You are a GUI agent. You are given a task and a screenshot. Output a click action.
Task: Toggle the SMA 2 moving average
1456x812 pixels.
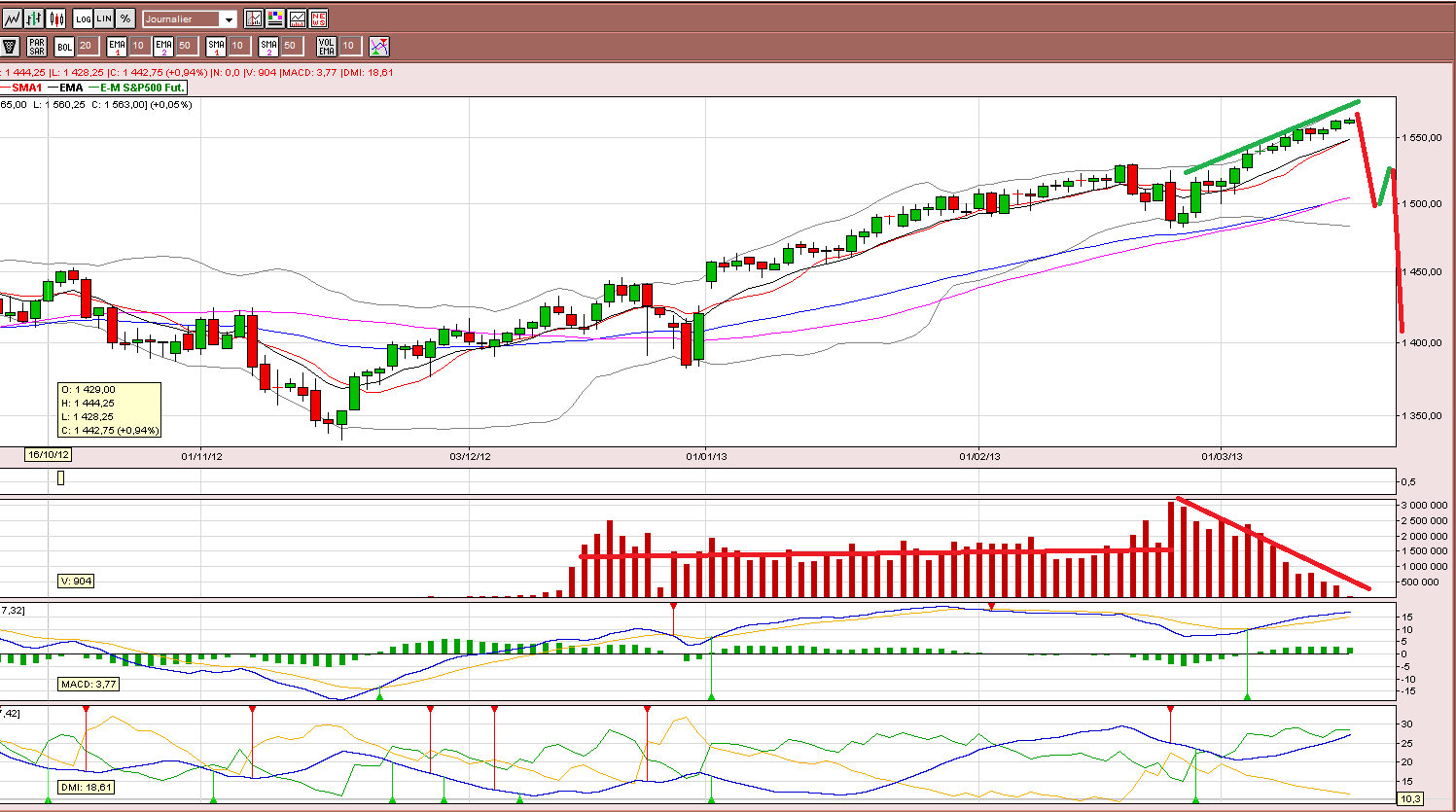pos(268,46)
